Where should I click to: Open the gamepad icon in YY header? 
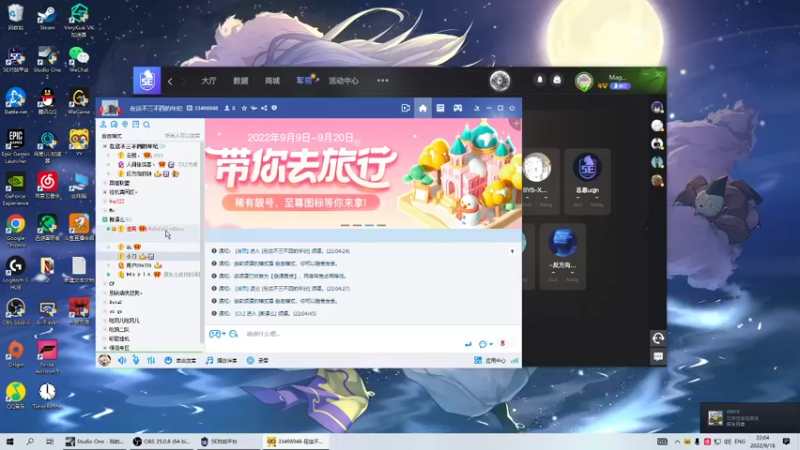458,108
